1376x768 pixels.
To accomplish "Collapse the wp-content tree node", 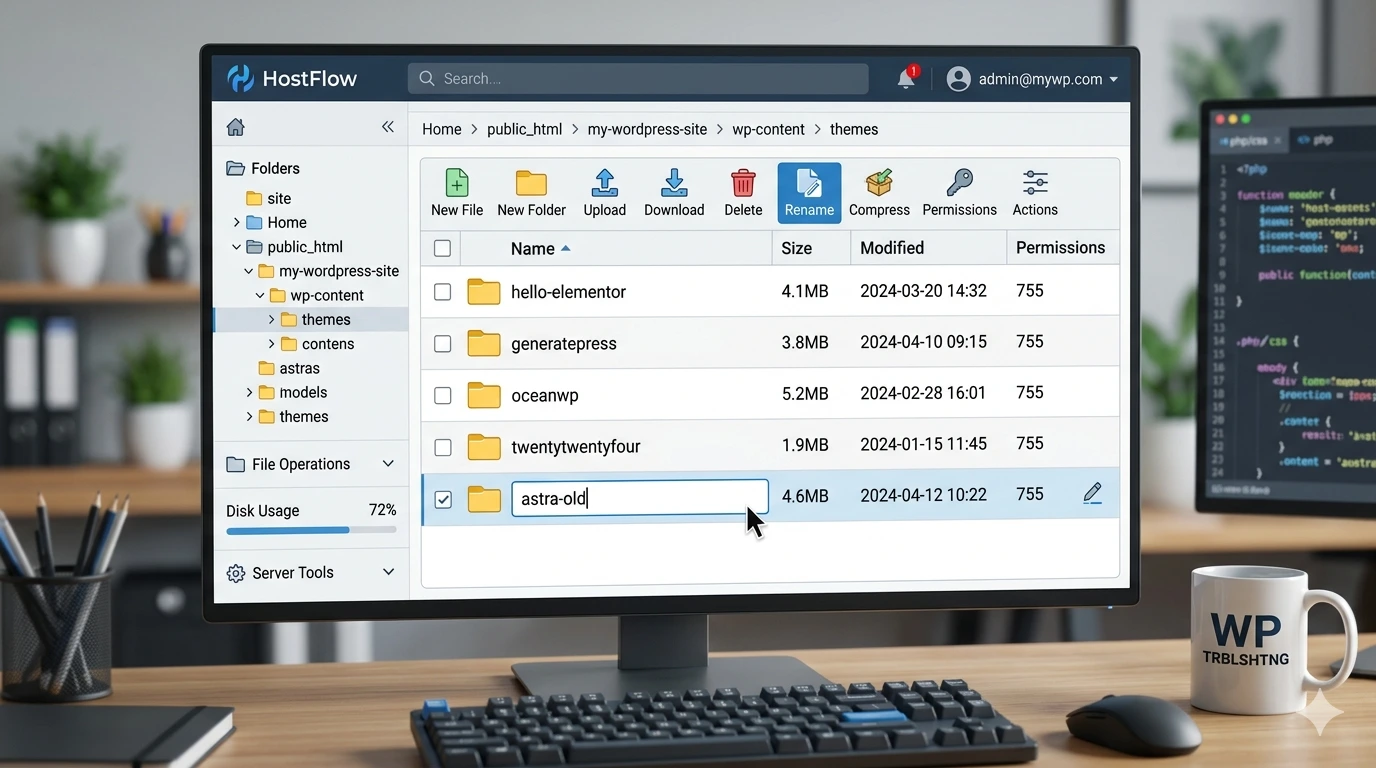I will click(260, 295).
